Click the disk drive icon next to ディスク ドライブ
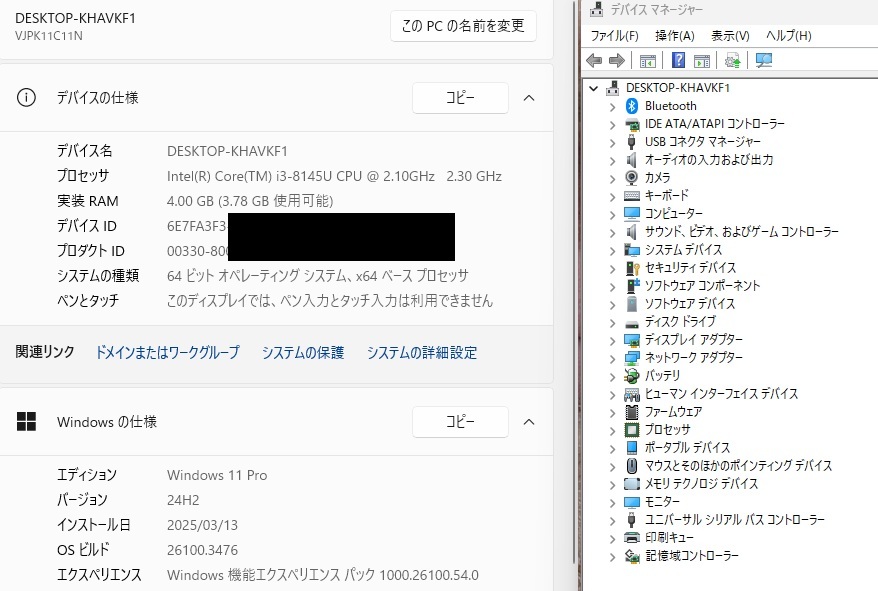Screen dimensions: 878x591 (x=632, y=324)
